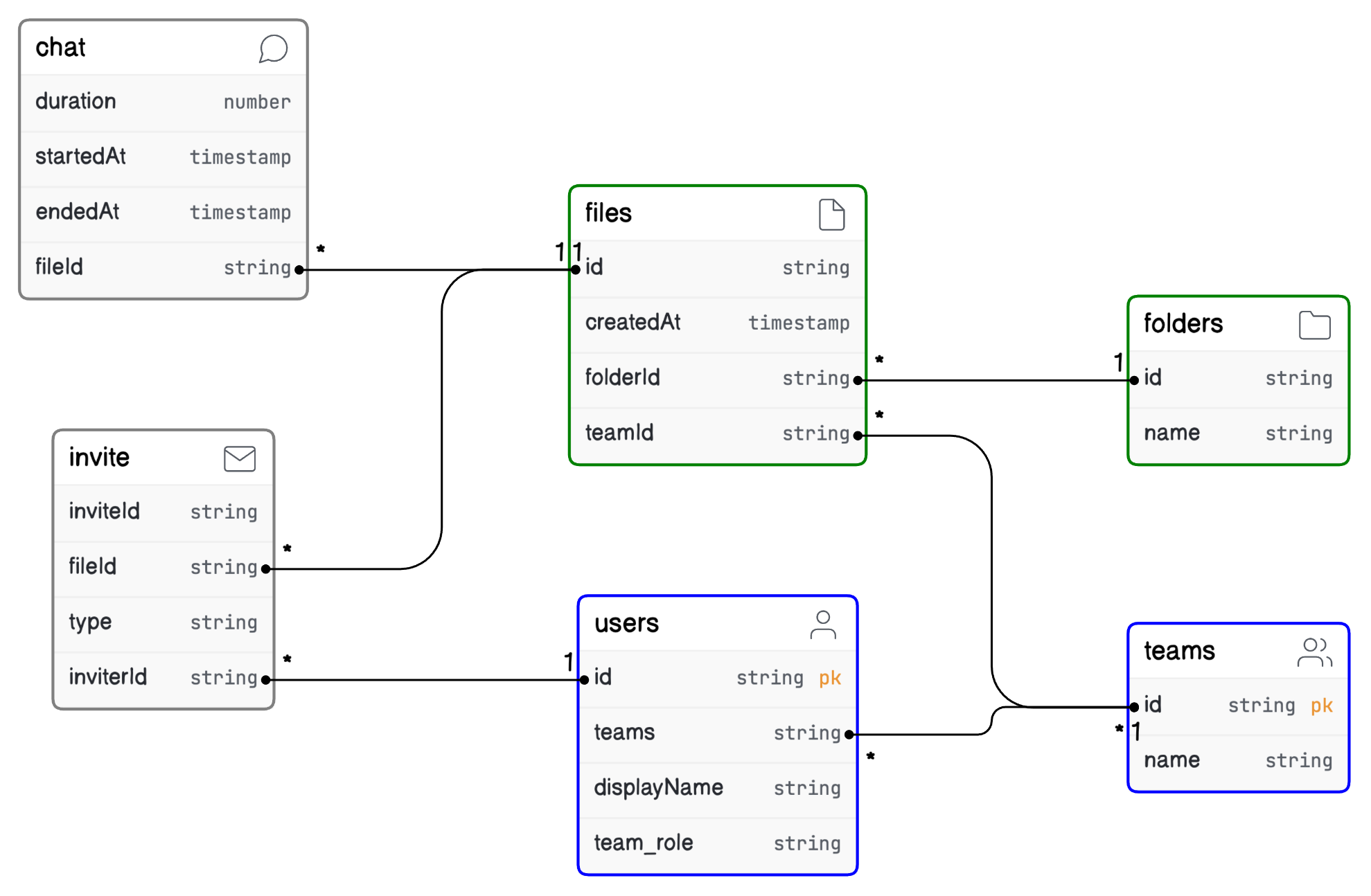Screen dimensions: 1371x896
Task: Click the document icon on the files table
Action: click(x=831, y=214)
